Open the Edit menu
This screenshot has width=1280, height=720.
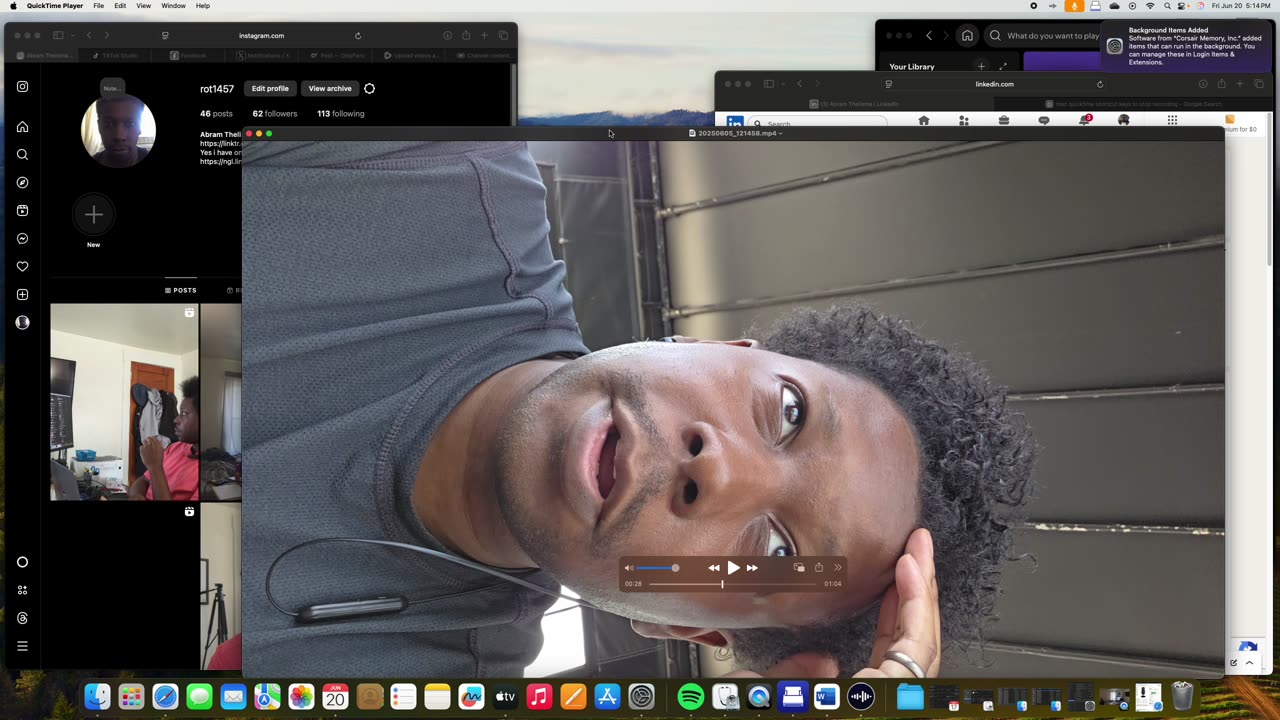pos(120,6)
